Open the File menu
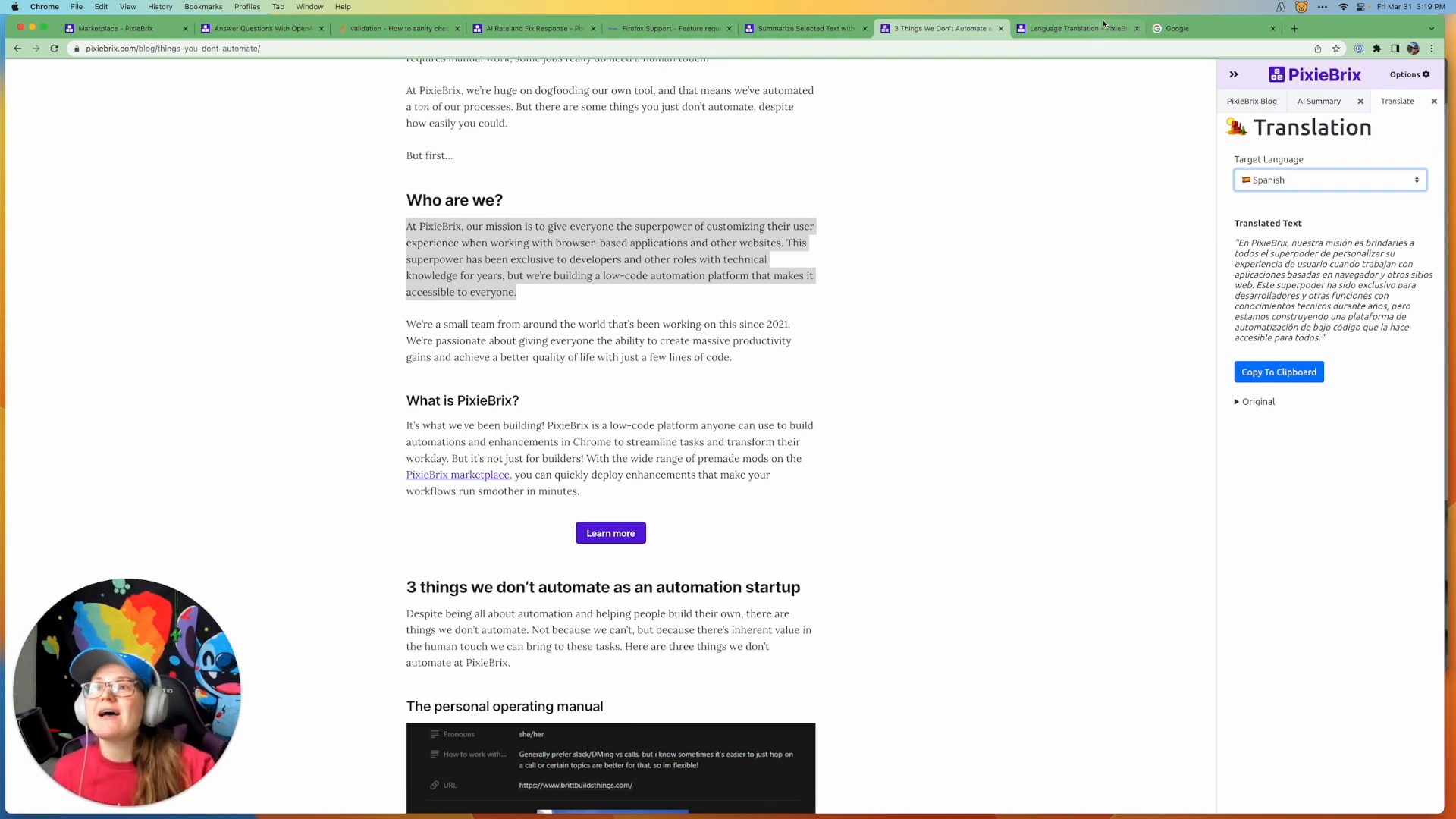 click(x=77, y=7)
